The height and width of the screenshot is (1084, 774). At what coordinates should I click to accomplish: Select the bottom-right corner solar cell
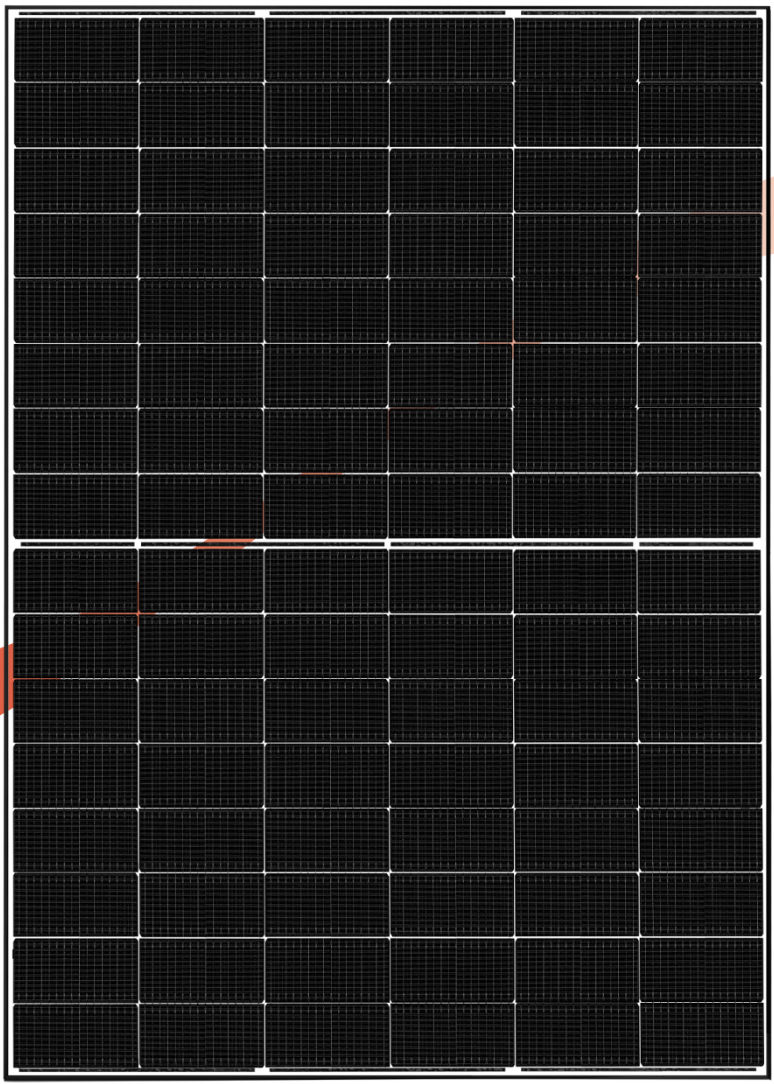701,1035
